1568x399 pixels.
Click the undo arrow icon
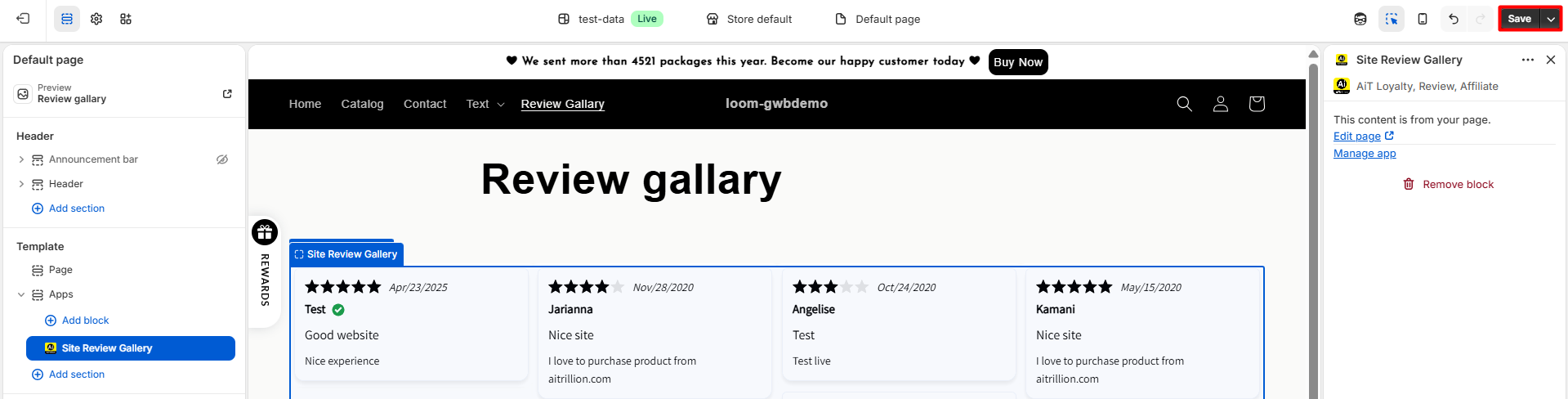pos(1454,19)
